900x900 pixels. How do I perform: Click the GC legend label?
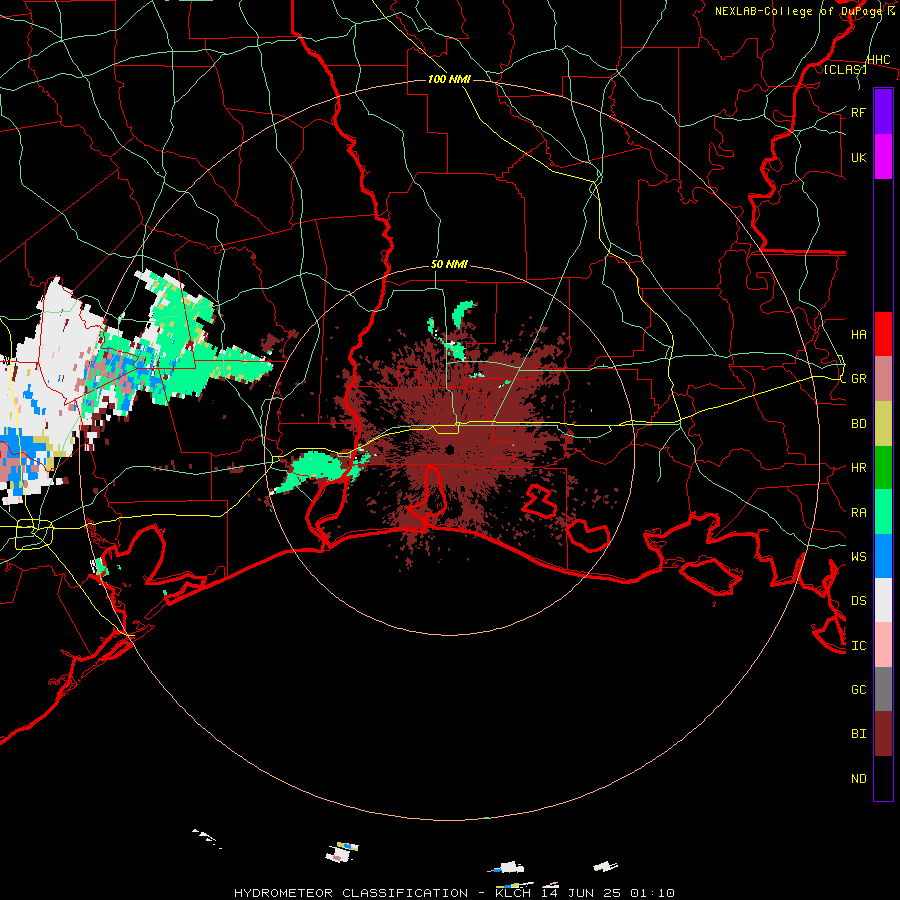[x=859, y=689]
